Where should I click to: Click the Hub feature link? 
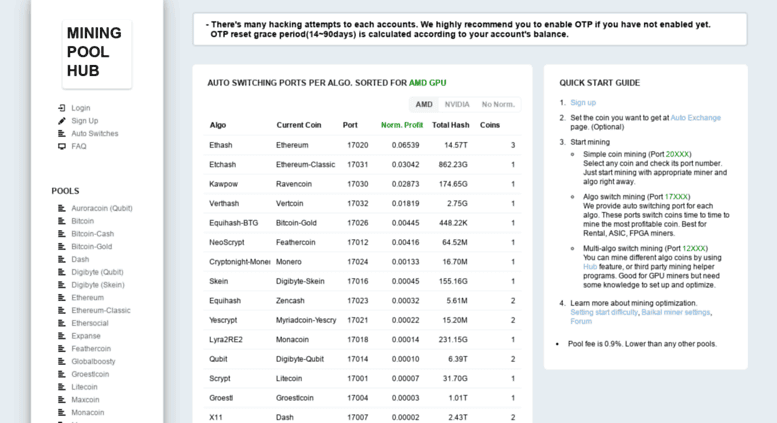tap(590, 266)
